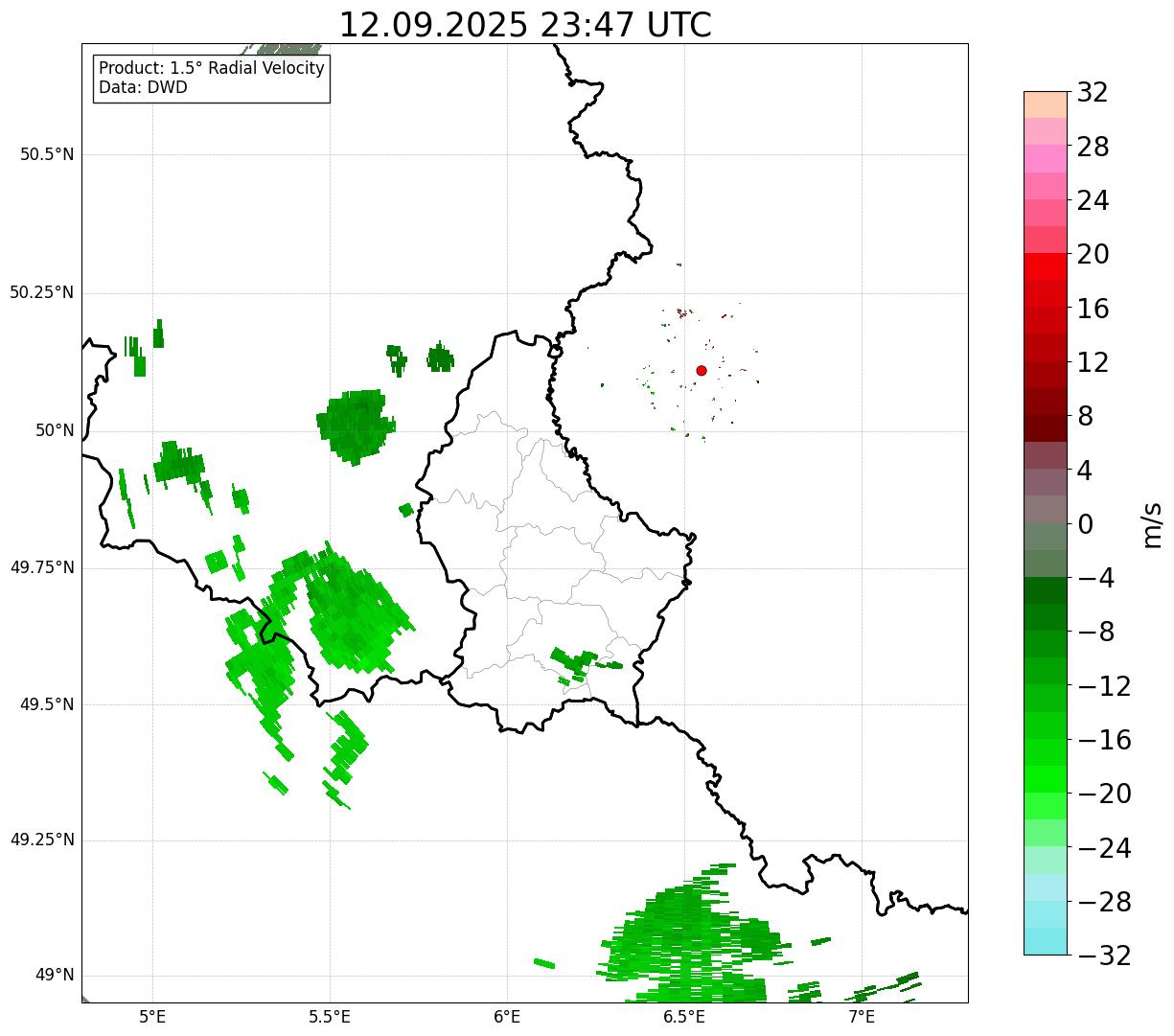Click the colorbar tick label −4
The height and width of the screenshot is (1036, 1174).
1096,578
